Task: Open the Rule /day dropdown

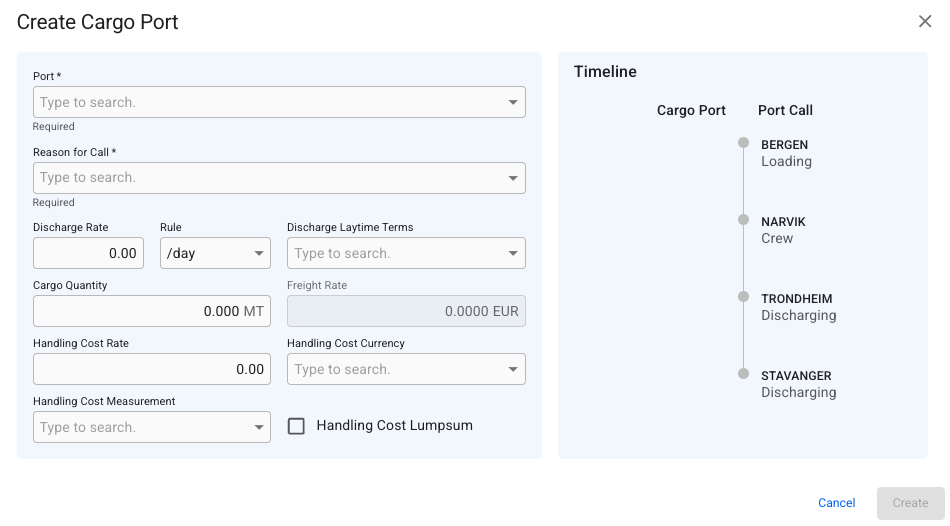Action: click(258, 253)
